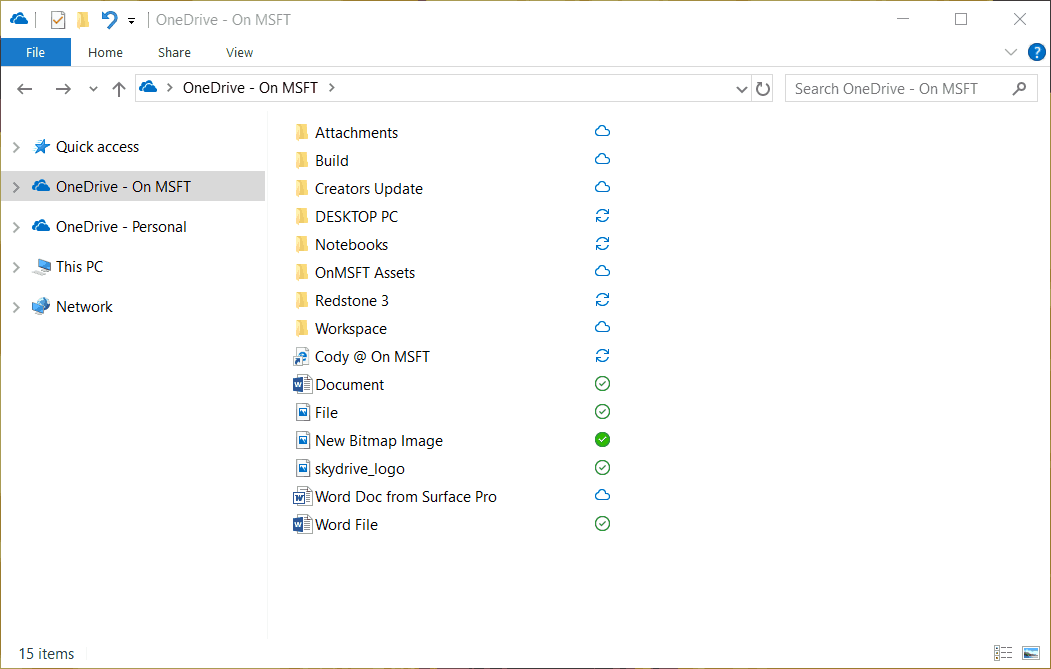1051x669 pixels.
Task: Open the address bar history dropdown
Action: pos(741,88)
